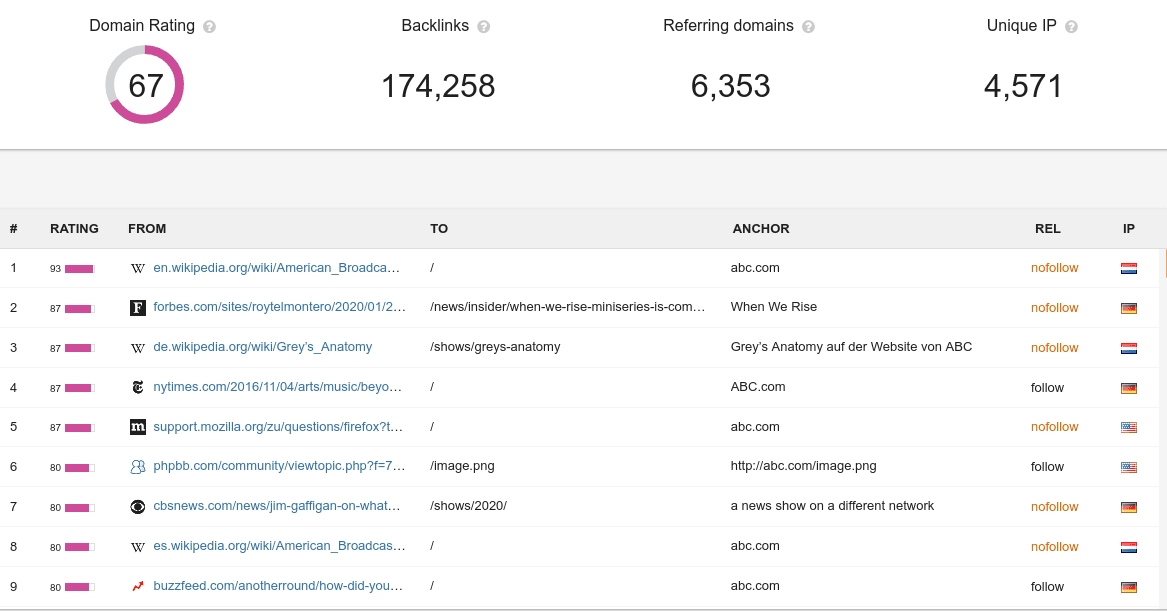Screen dimensions: 1167x611
Task: Click 'nofollow' in the en.wikipedia.org row
Action: (x=1055, y=268)
